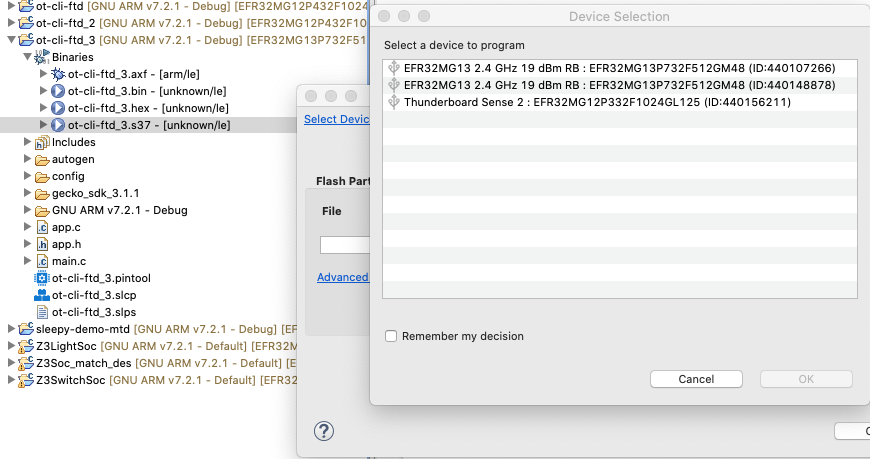Screen dimensions: 870x459
Task: Click the gecko_sdk_3.1.1 folder icon
Action: click(x=42, y=193)
